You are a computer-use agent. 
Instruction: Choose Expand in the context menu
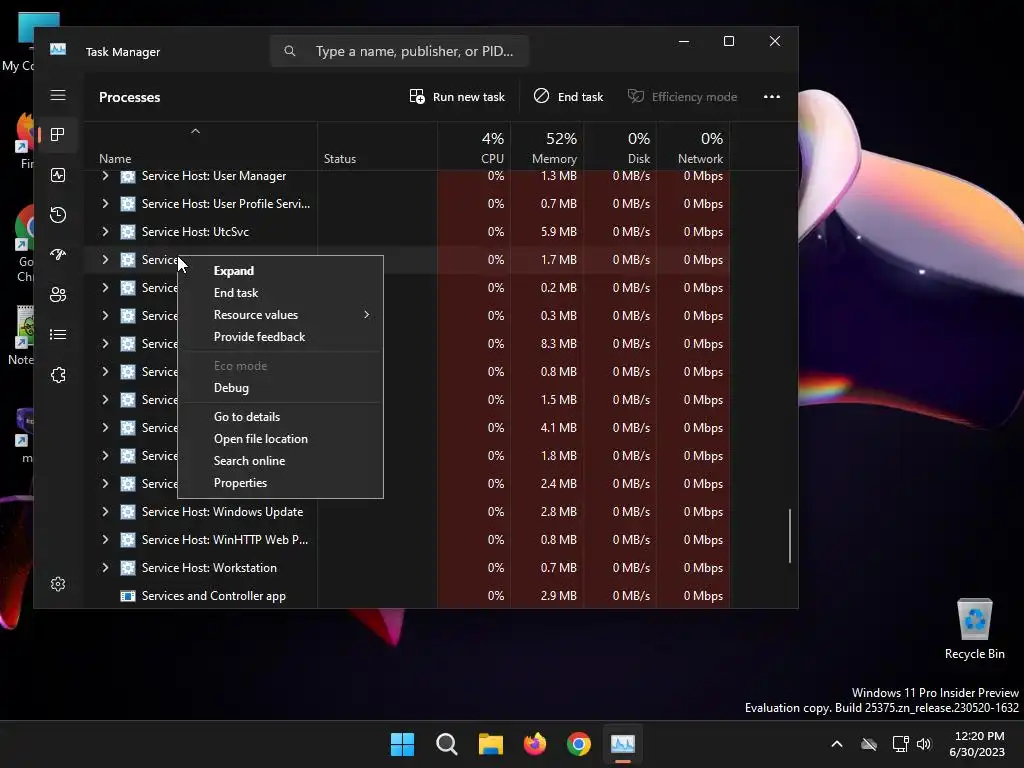(280, 271)
